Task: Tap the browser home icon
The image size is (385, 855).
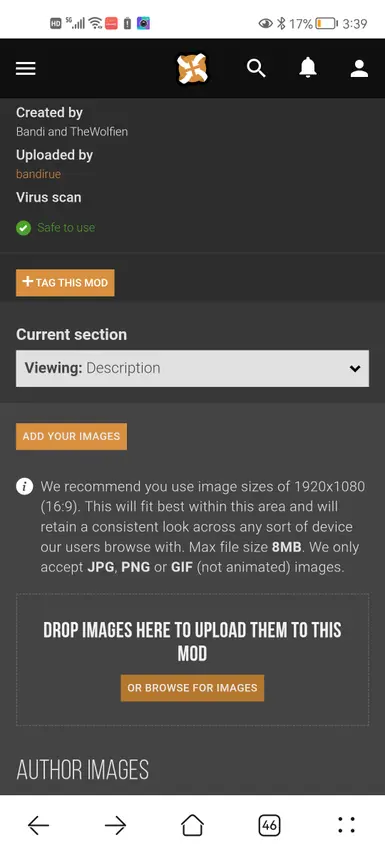Action: pyautogui.click(x=192, y=825)
